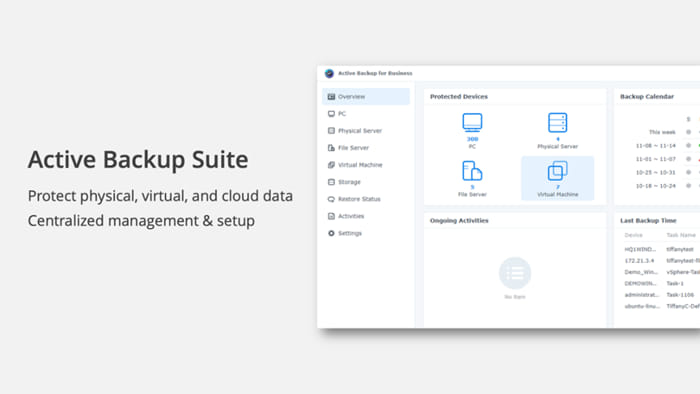Screen dimensions: 700x394
Task: Click the File Server device icon
Action: click(x=472, y=171)
